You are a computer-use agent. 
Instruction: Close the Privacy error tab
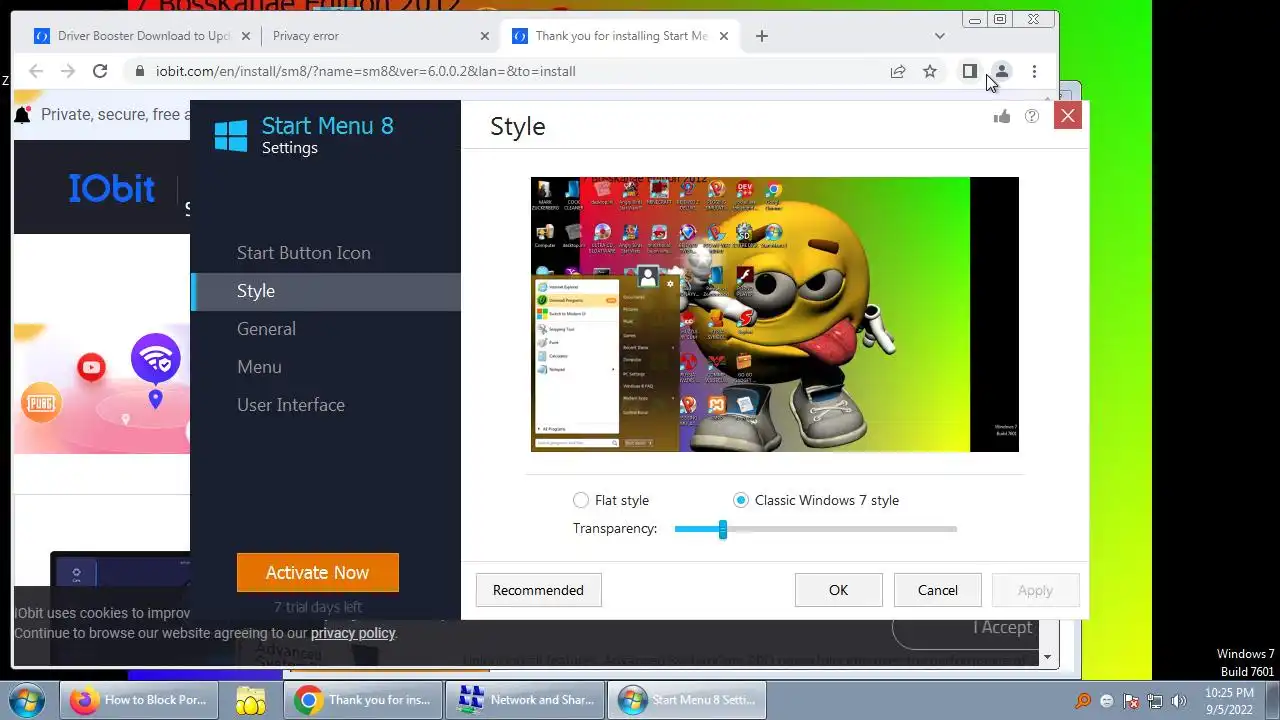485,36
